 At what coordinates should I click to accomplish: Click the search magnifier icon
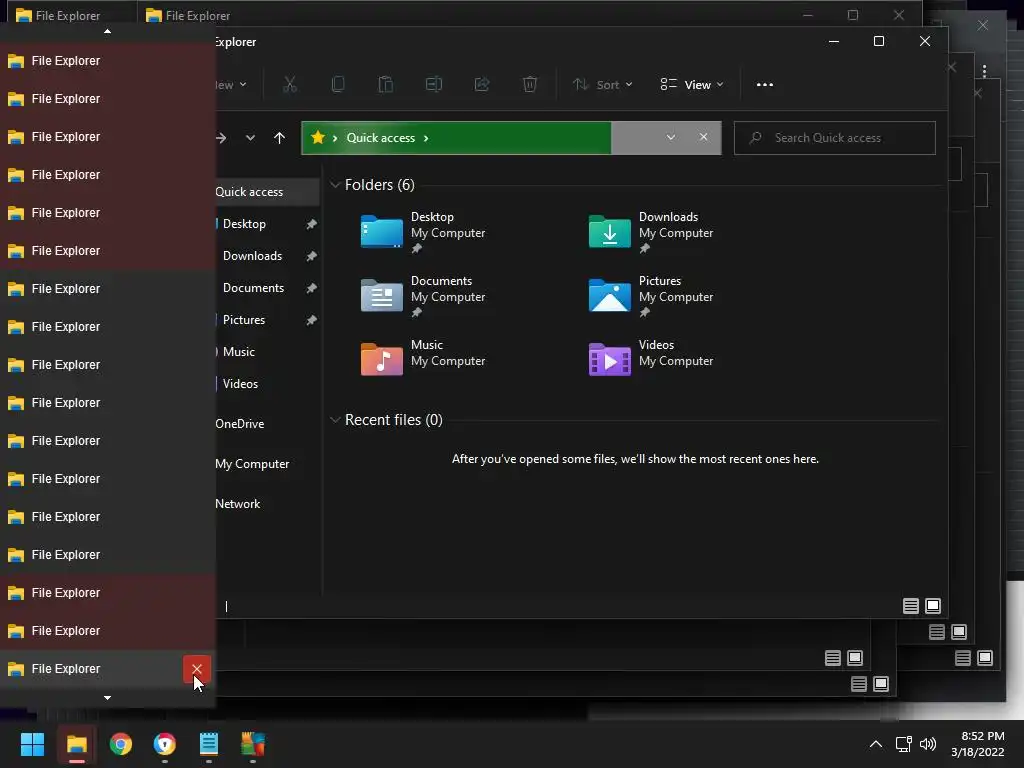756,138
